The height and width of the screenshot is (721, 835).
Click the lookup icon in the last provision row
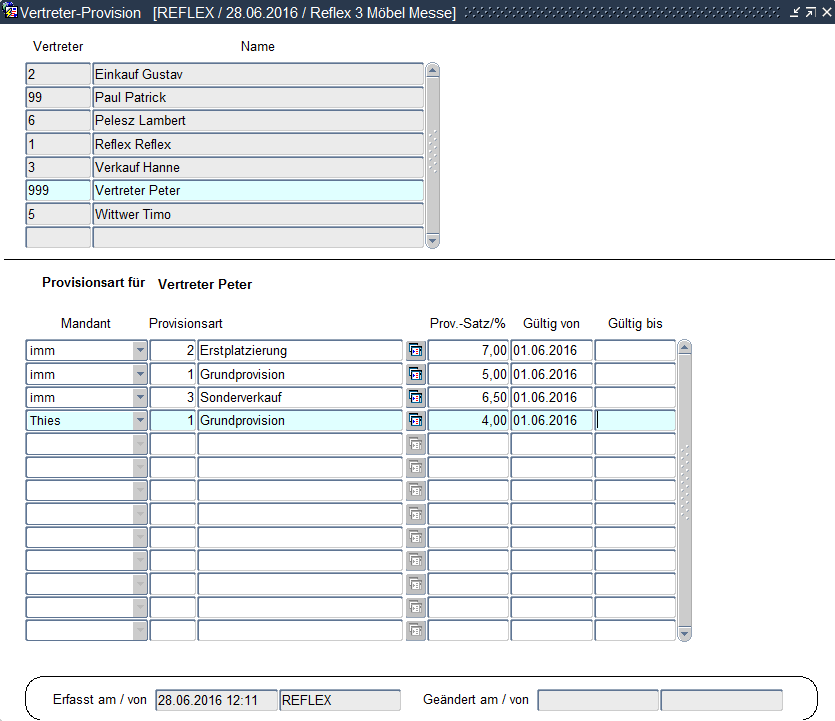point(416,631)
